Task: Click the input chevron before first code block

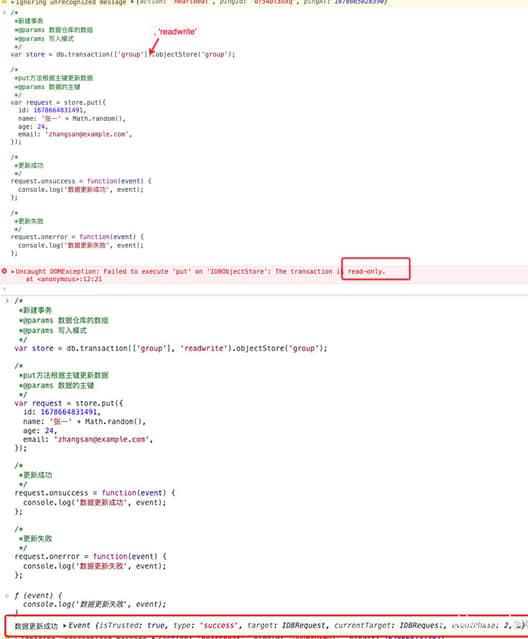Action: (4, 13)
